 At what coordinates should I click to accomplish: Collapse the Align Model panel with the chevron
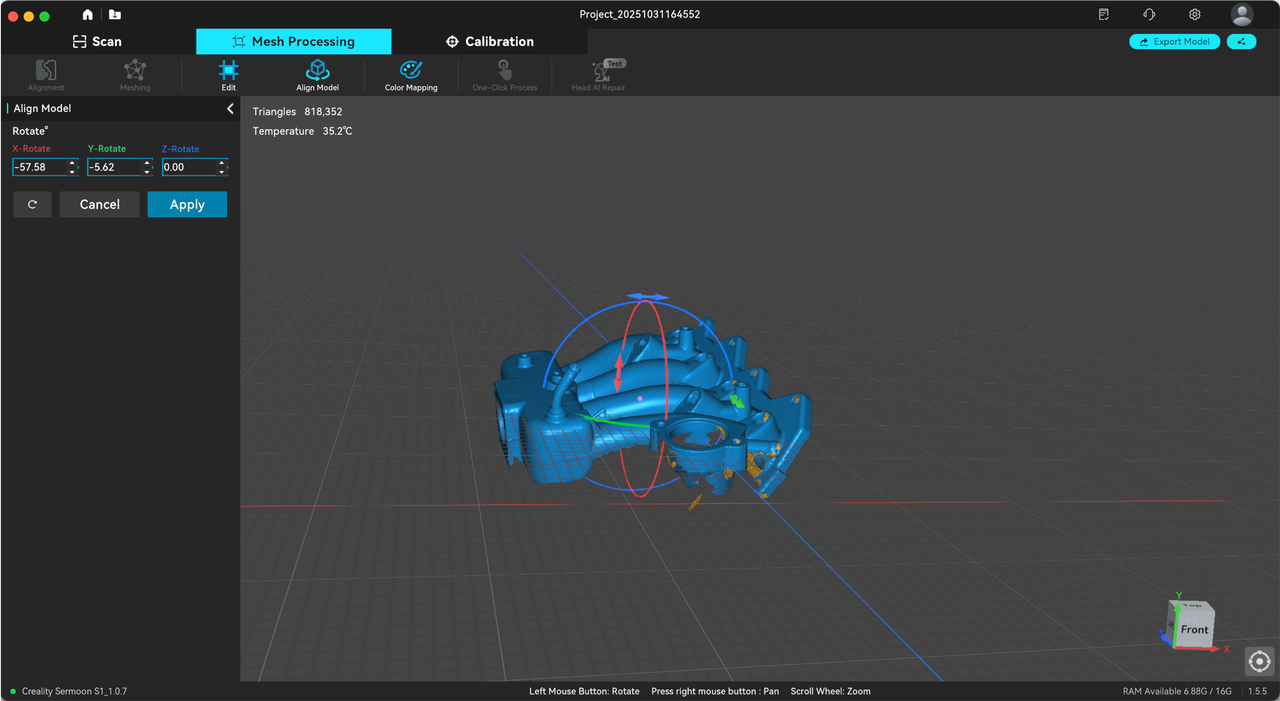(230, 108)
